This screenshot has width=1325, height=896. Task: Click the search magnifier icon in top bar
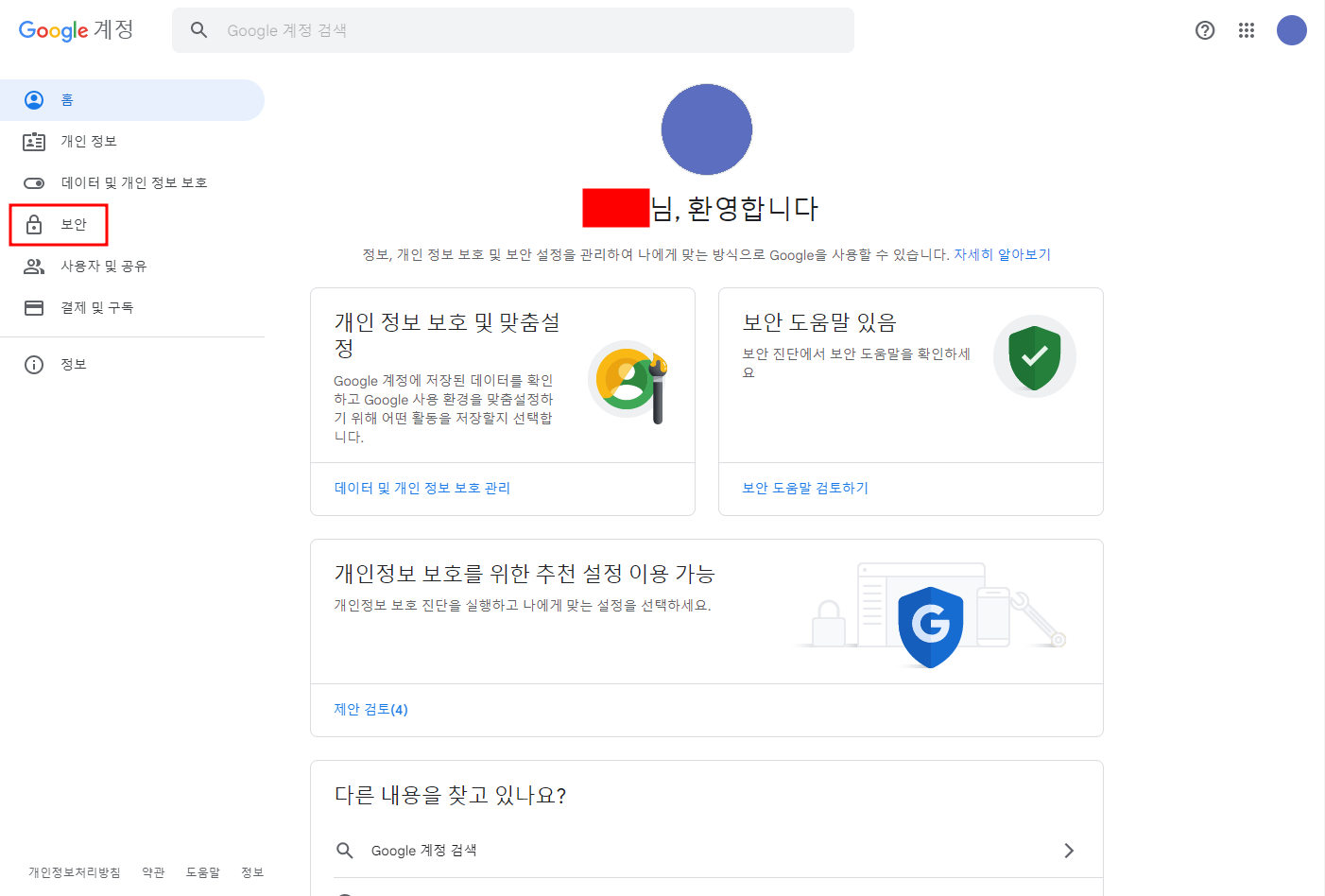click(198, 30)
